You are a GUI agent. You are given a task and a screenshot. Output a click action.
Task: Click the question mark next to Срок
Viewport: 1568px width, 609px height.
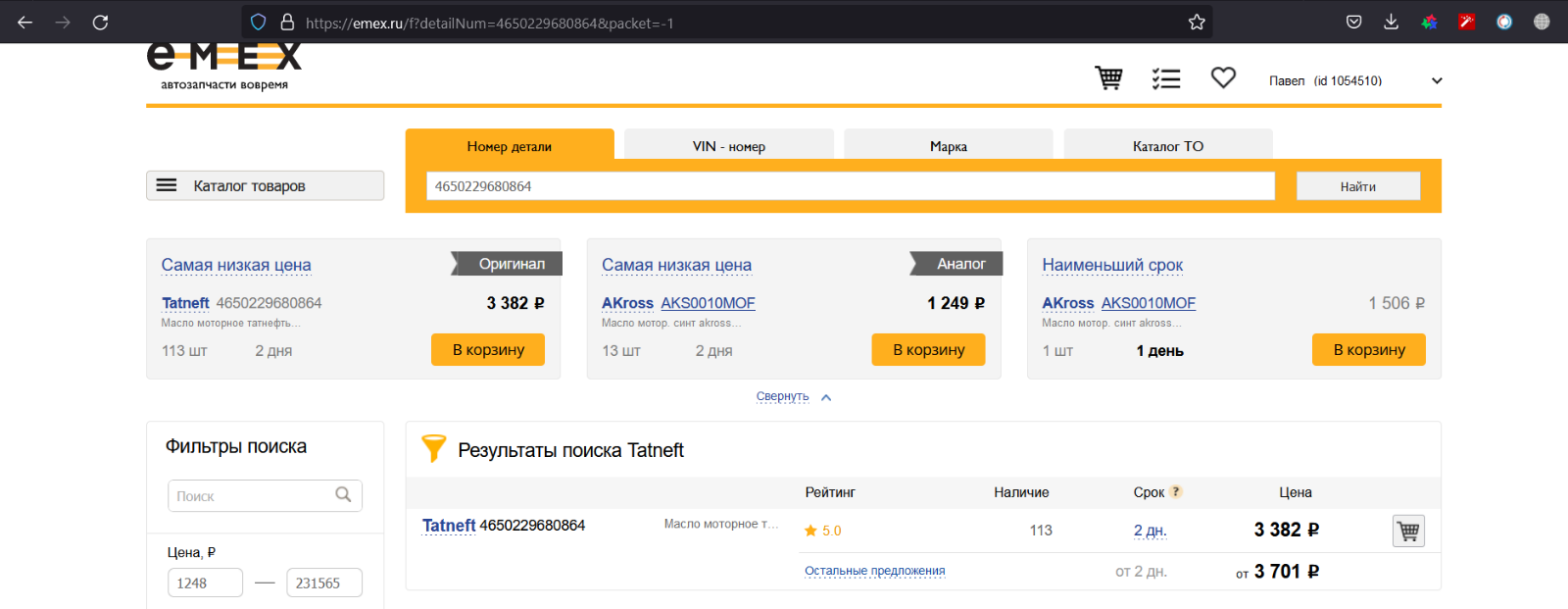(1176, 491)
